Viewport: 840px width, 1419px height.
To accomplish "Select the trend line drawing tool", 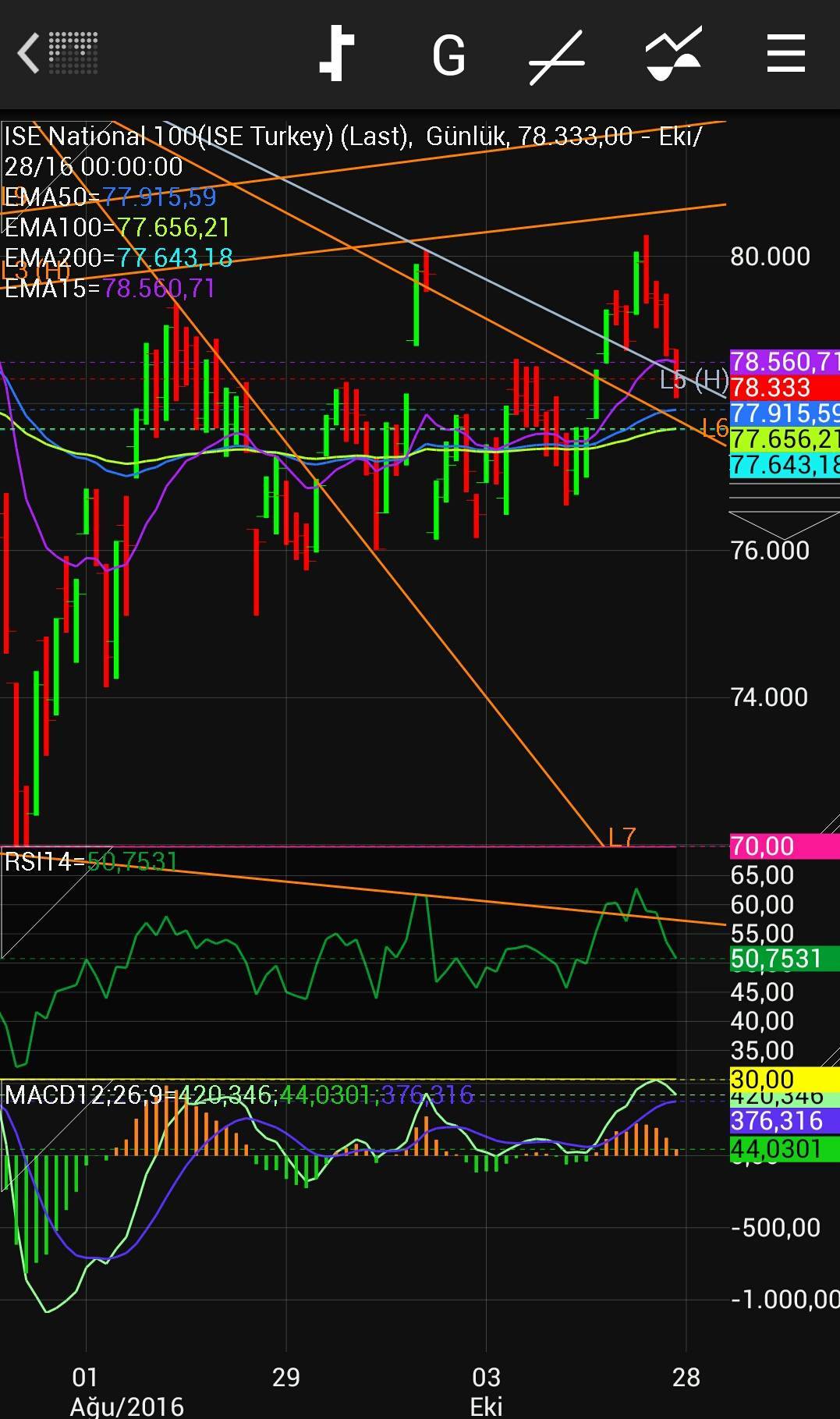I will click(557, 57).
